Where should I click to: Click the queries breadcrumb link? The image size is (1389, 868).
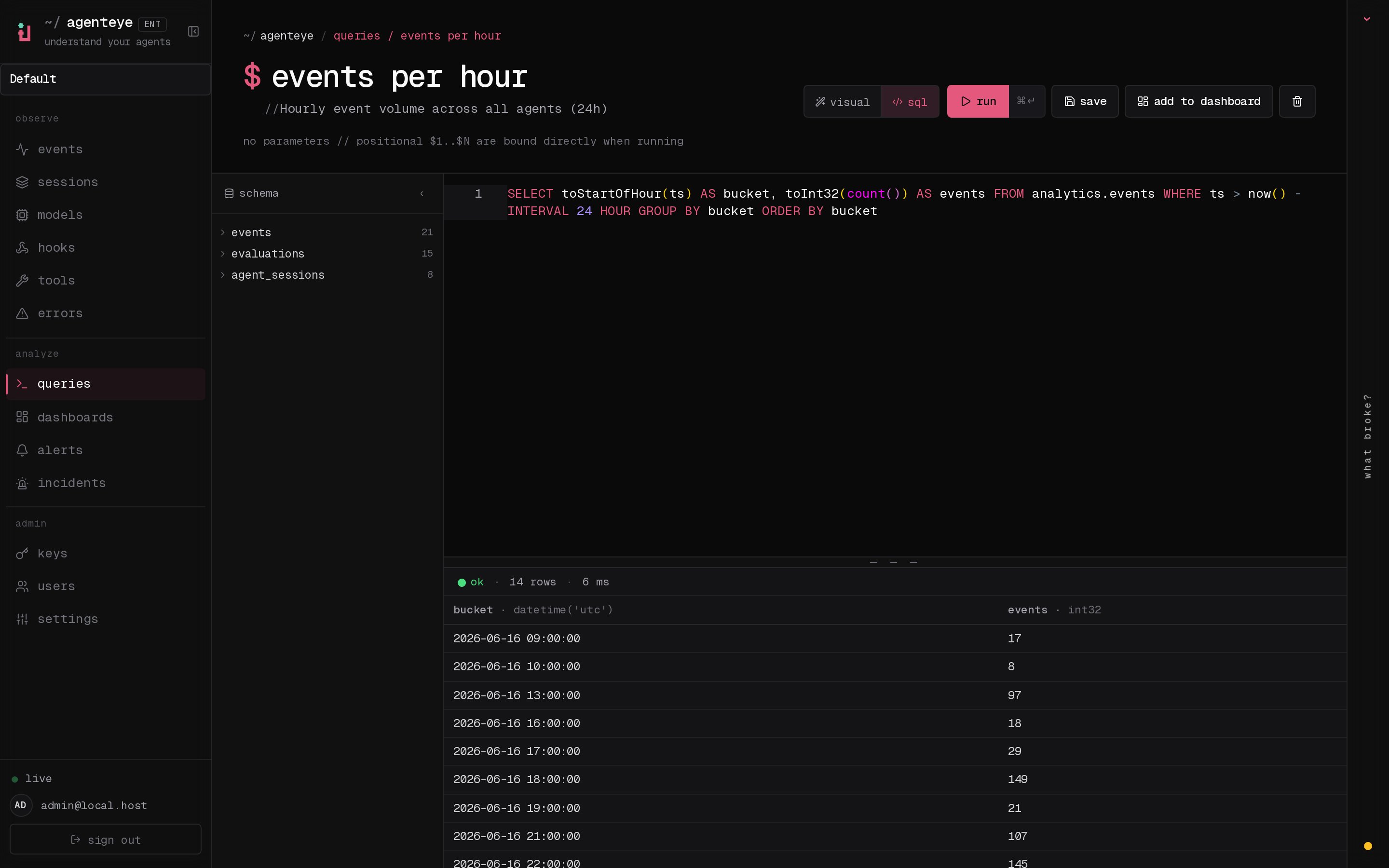click(356, 36)
